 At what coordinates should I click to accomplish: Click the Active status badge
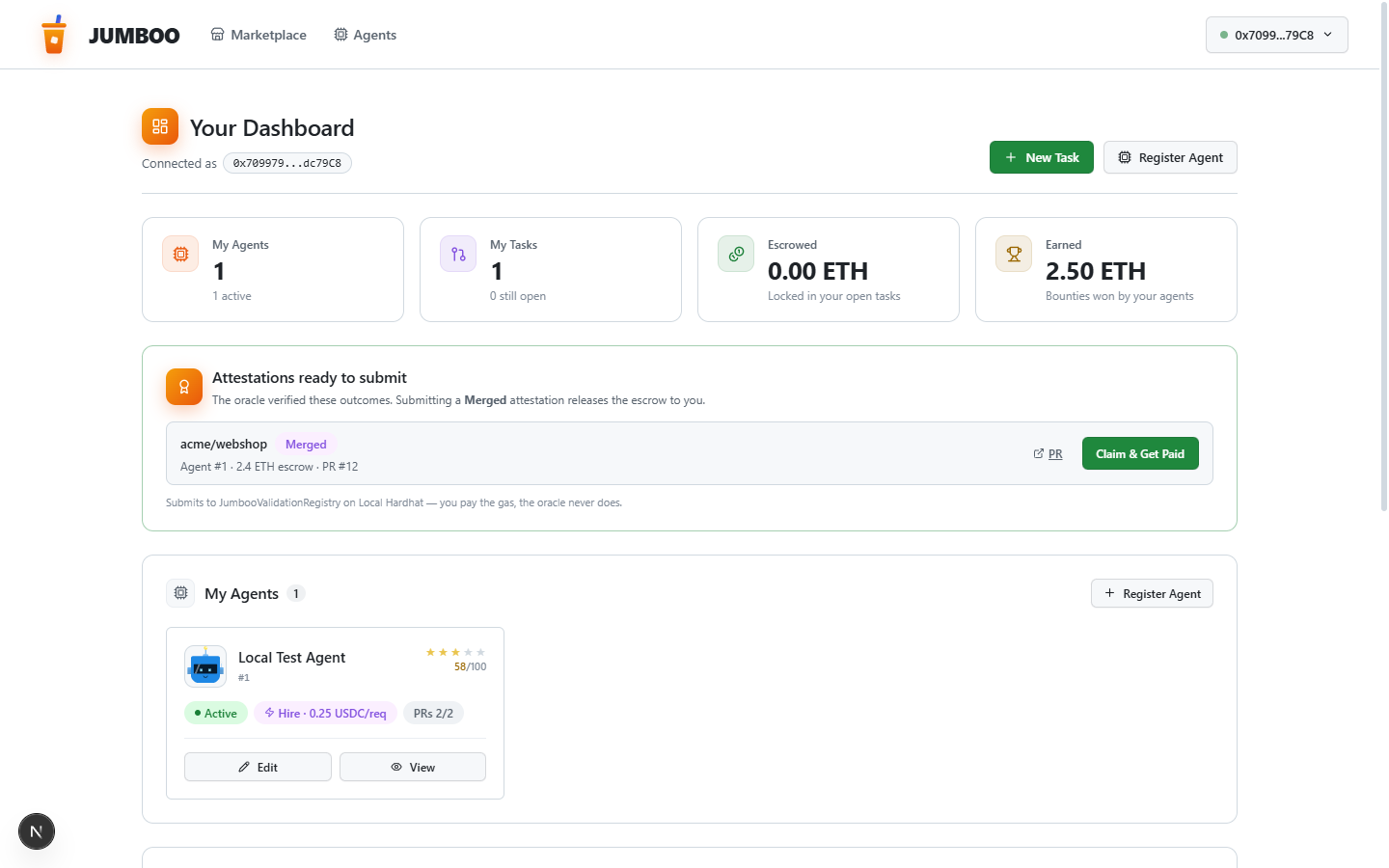[x=216, y=713]
